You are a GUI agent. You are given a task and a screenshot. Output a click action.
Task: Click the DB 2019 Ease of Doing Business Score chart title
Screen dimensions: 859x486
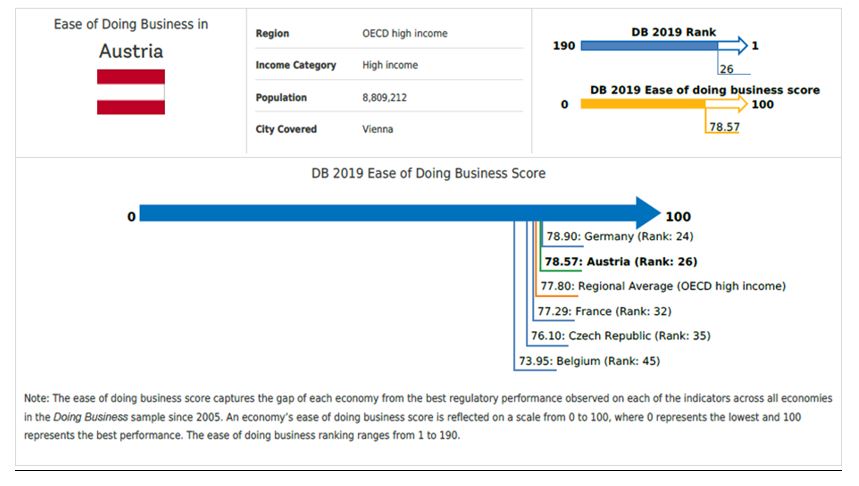point(429,173)
